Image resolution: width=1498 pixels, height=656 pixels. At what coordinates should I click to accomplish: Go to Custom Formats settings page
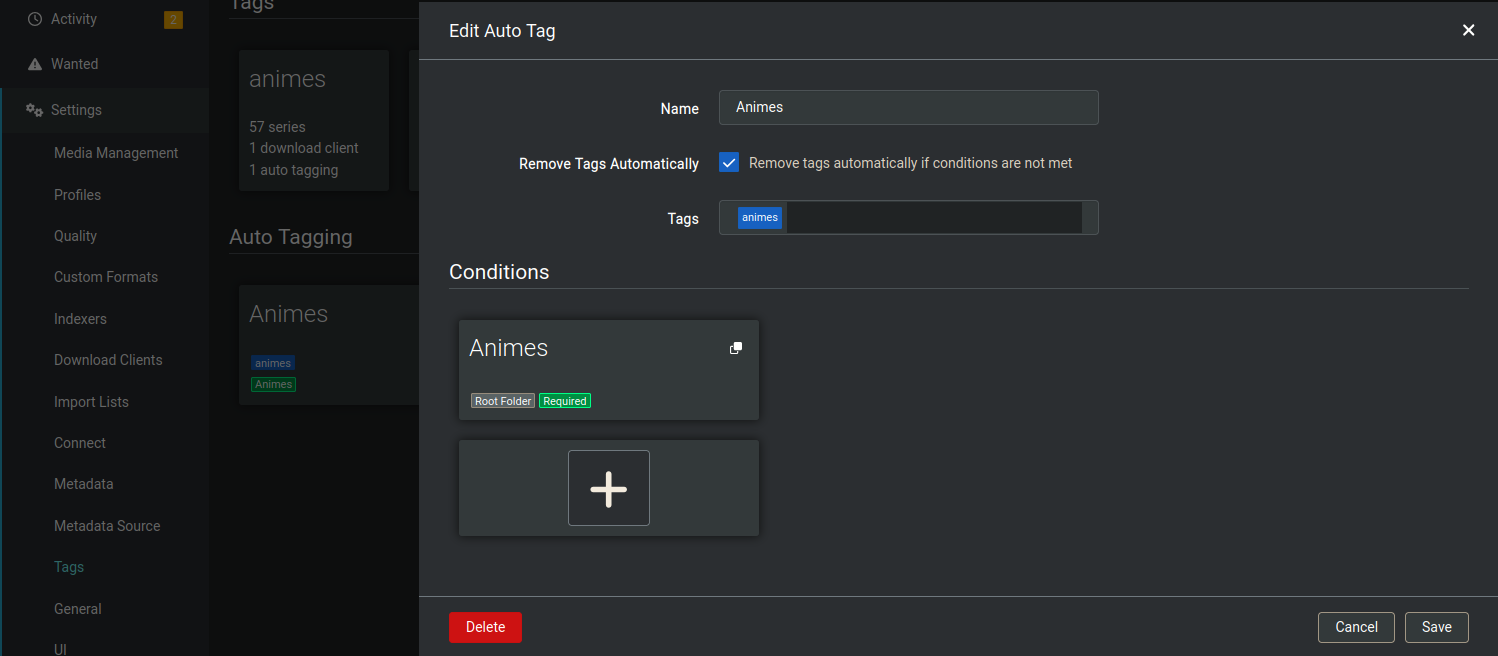point(106,277)
